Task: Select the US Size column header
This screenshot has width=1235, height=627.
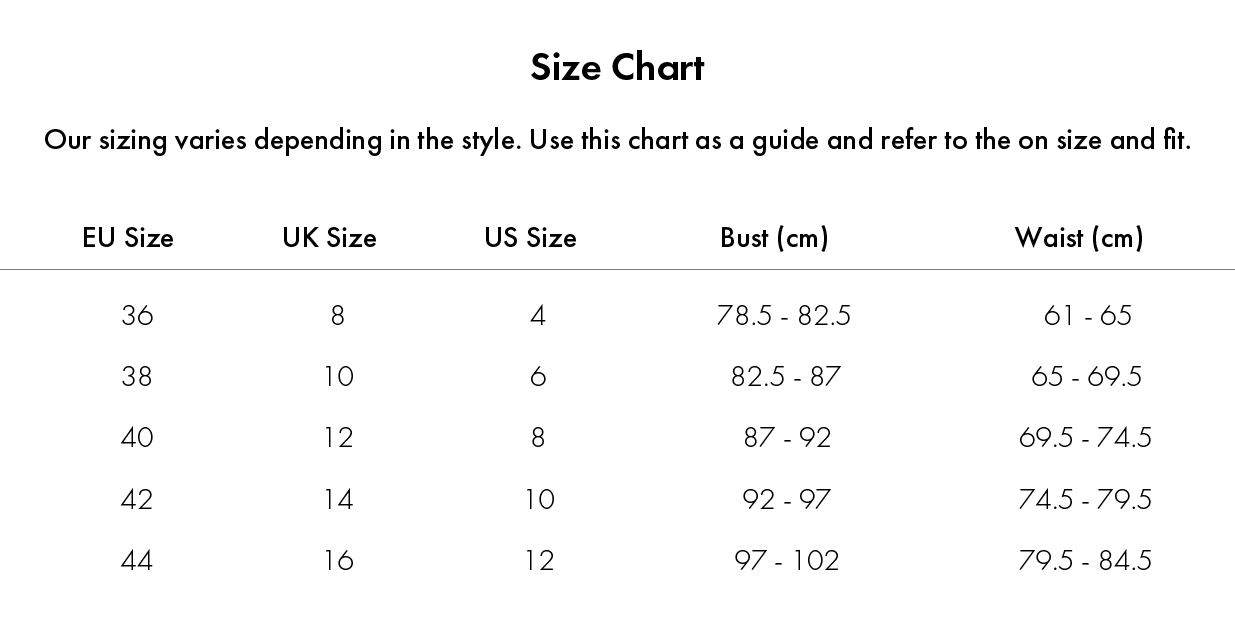Action: pos(530,238)
